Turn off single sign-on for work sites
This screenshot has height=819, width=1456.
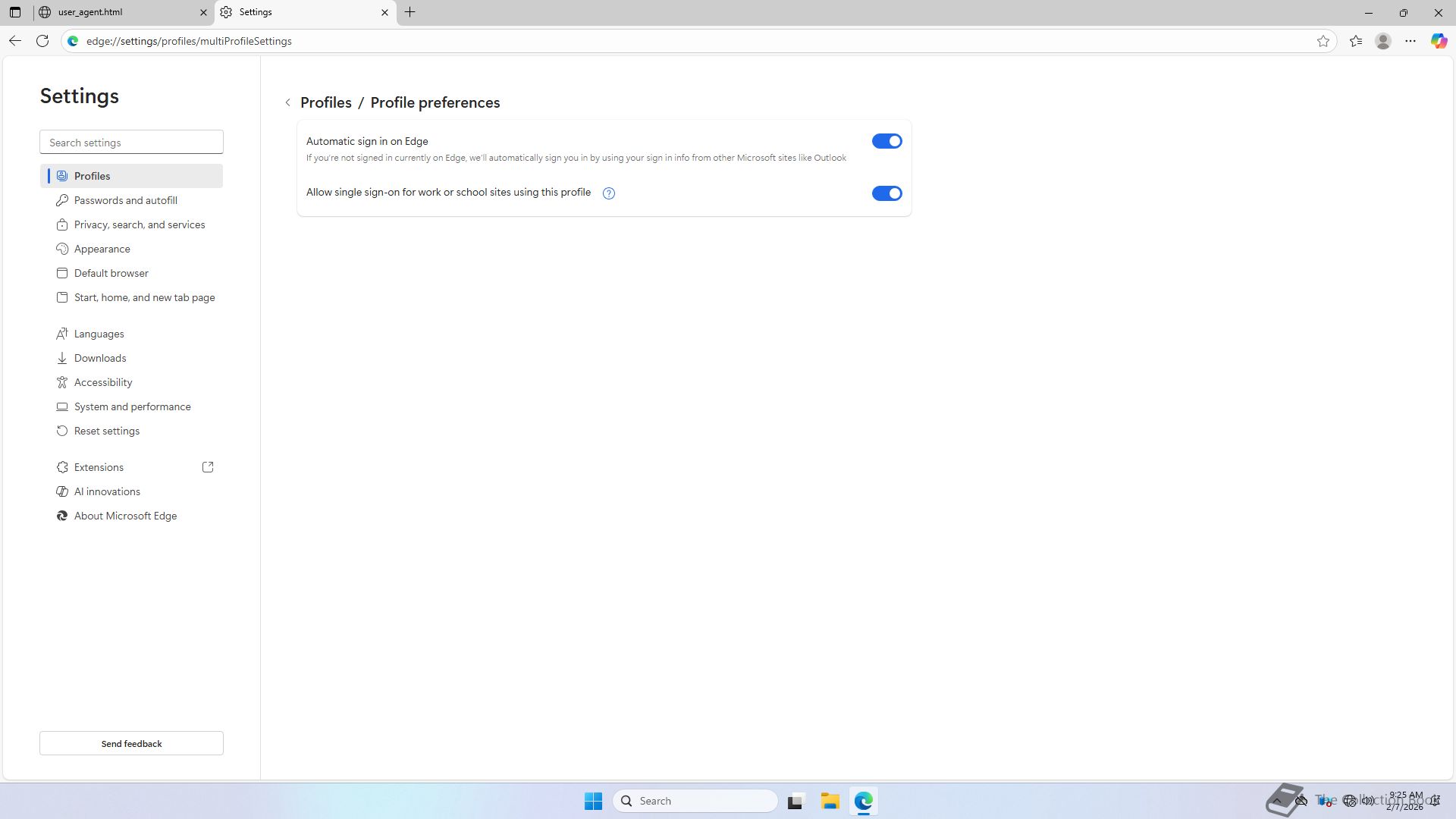point(886,193)
